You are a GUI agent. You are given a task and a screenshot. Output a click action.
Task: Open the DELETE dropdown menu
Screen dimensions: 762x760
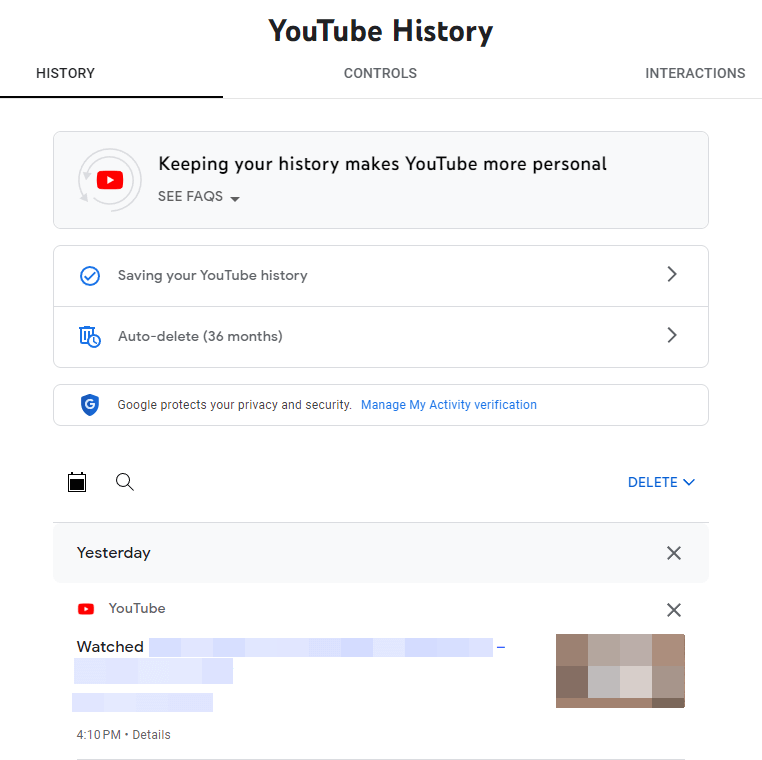pos(661,482)
